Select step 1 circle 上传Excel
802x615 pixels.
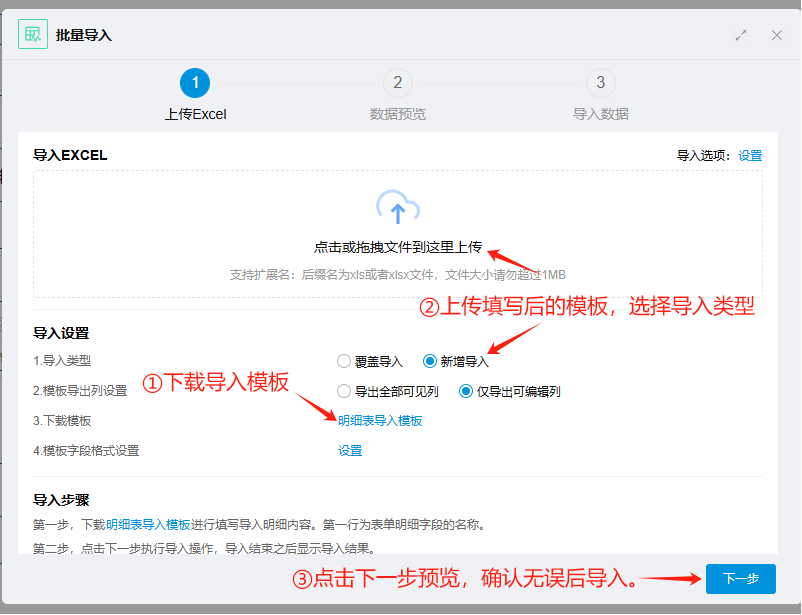tap(195, 83)
